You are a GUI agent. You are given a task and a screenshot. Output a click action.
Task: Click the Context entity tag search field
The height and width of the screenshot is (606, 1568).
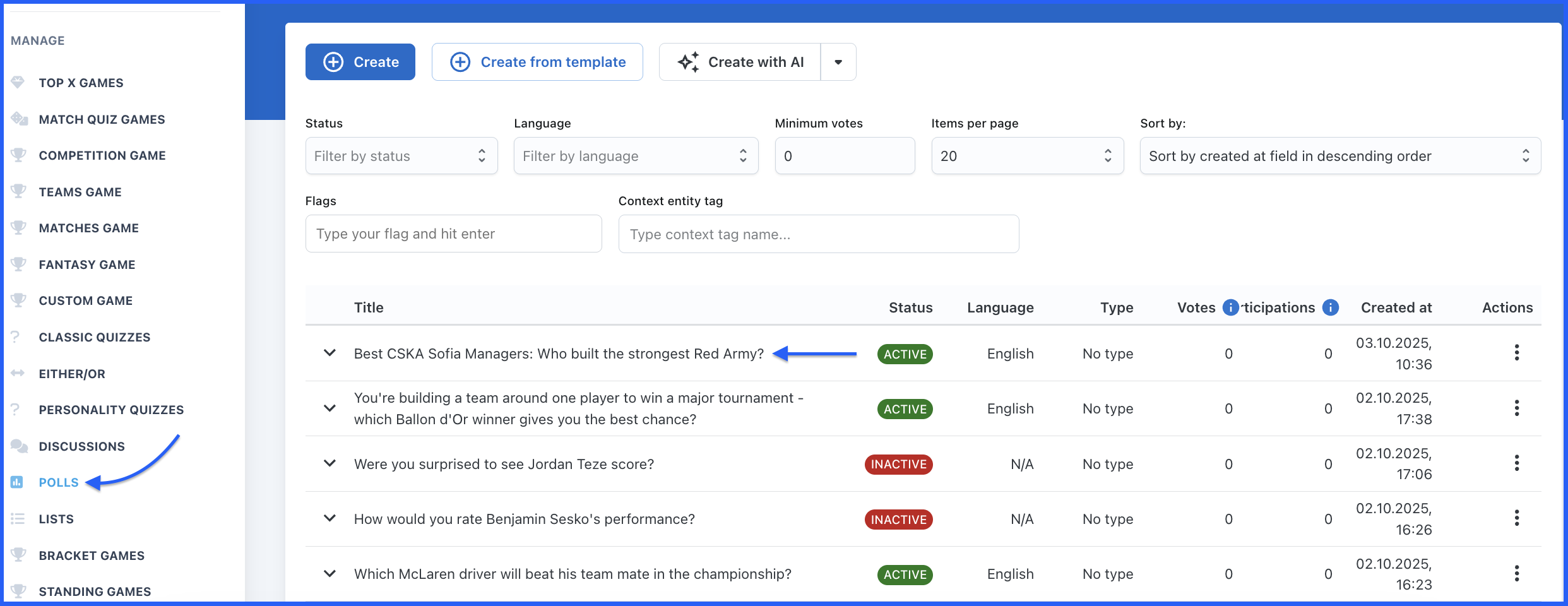[818, 234]
